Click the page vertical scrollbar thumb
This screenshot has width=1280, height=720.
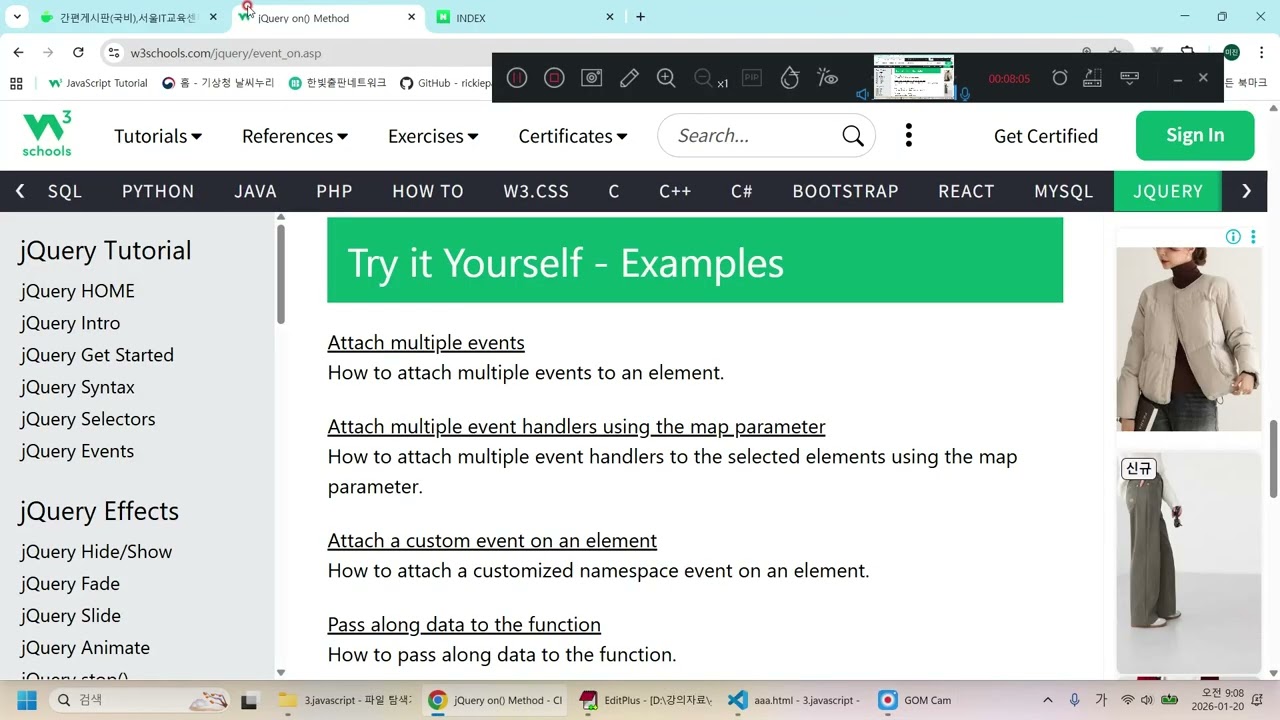tap(1274, 458)
